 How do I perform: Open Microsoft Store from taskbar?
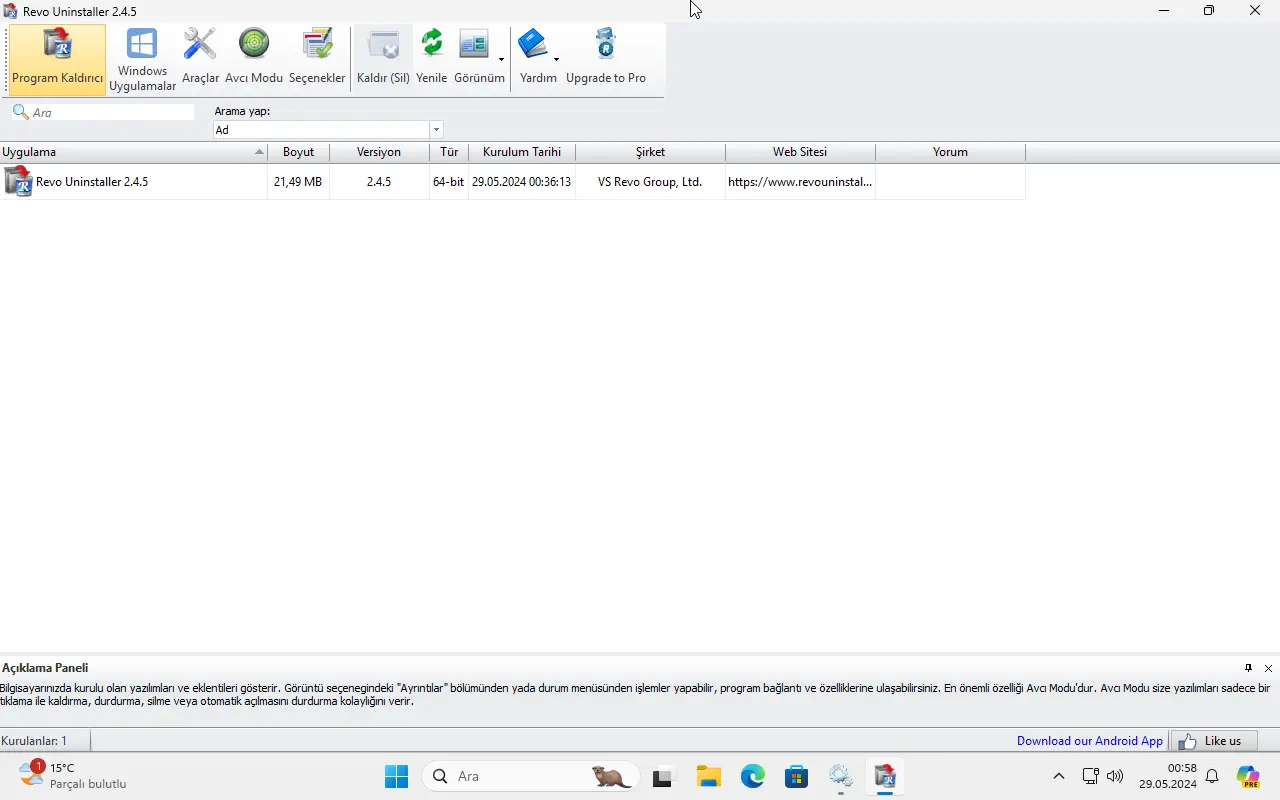click(x=797, y=776)
